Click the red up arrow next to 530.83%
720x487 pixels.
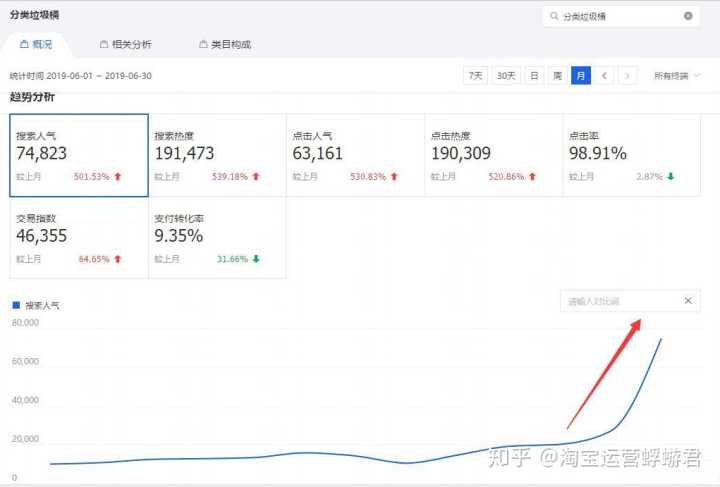[x=394, y=176]
